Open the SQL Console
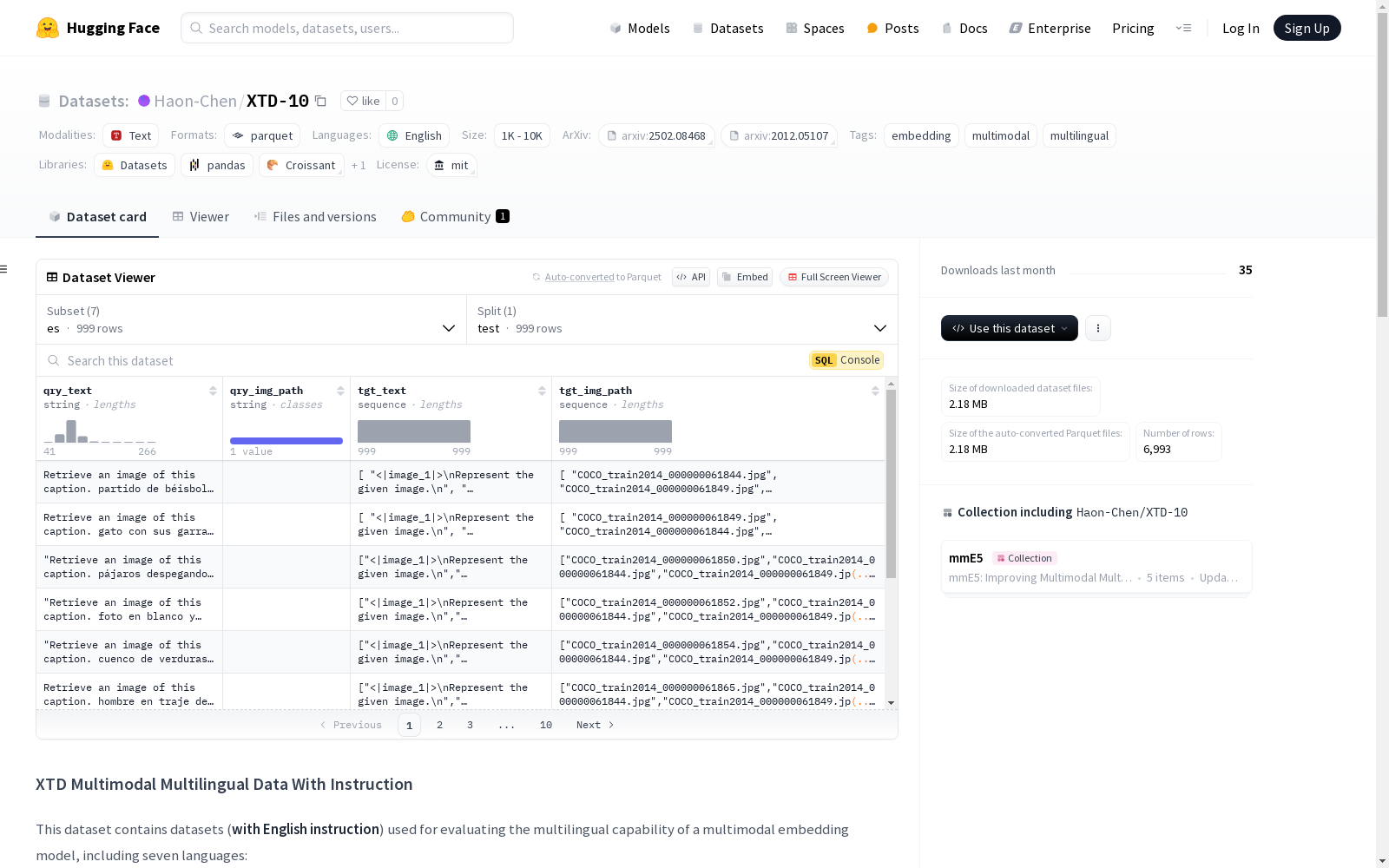The height and width of the screenshot is (868, 1389). [846, 360]
